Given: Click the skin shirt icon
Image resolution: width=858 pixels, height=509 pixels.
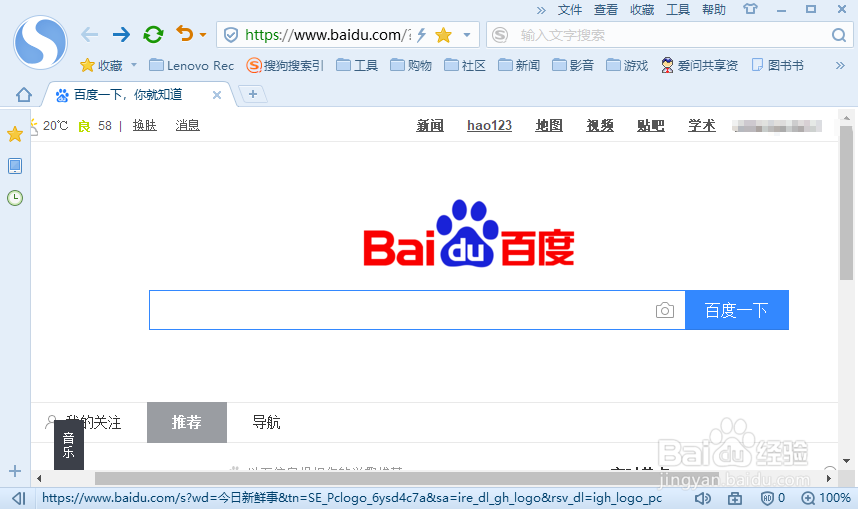Looking at the screenshot, I should pos(750,9).
